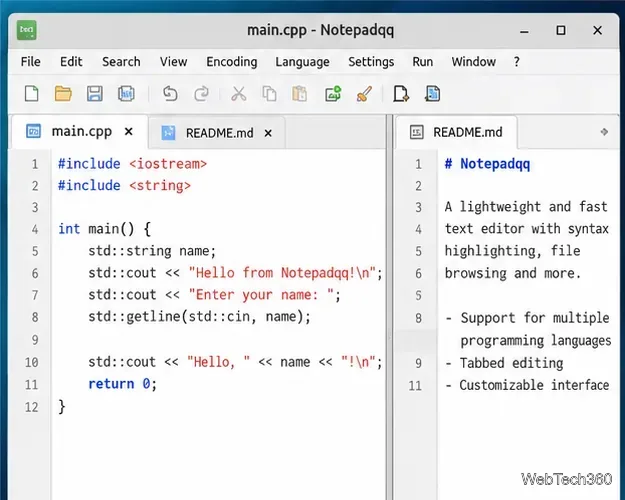Undo the last edit via toolbar arrow
Screen dimensions: 625x500
tap(170, 94)
